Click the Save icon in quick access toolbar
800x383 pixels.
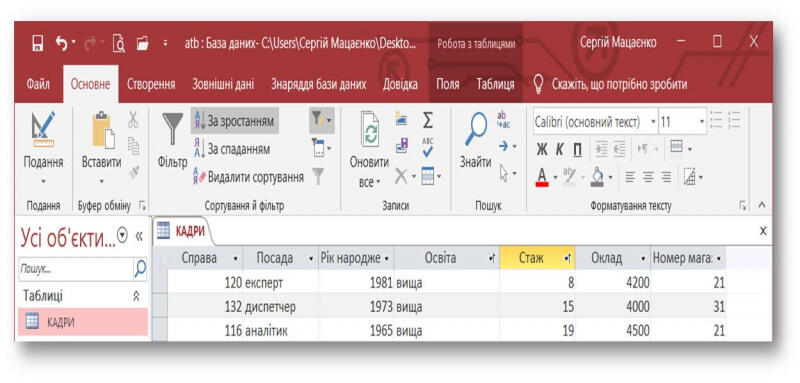click(x=38, y=43)
